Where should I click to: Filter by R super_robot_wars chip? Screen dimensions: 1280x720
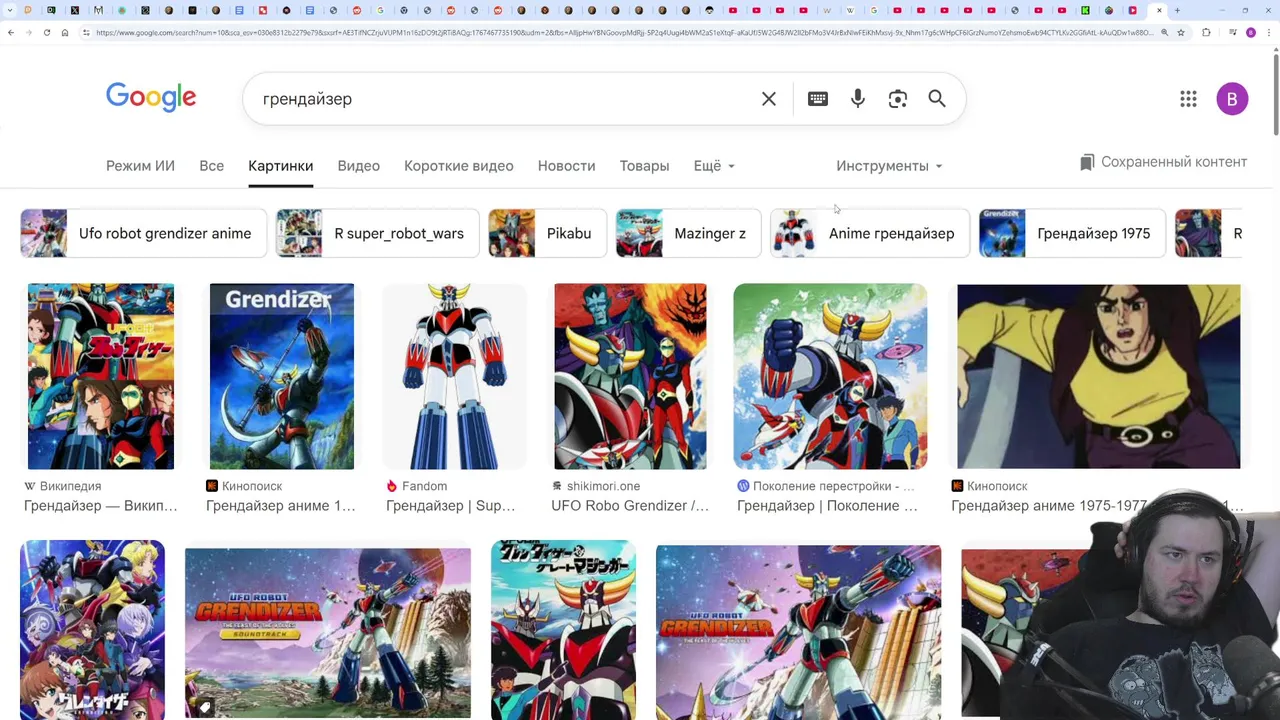coord(377,233)
